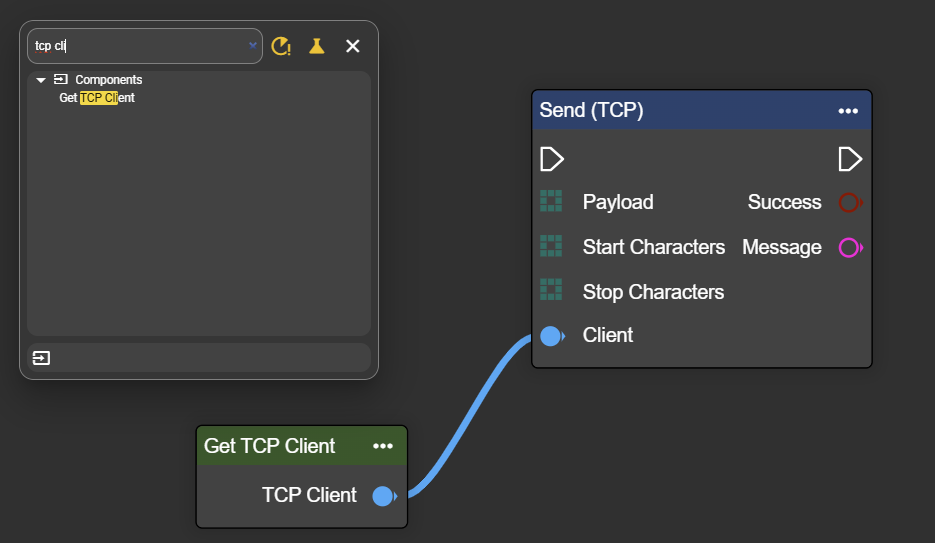Viewport: 935px width, 543px height.
Task: Click the component icon in search footer
Action: click(41, 358)
